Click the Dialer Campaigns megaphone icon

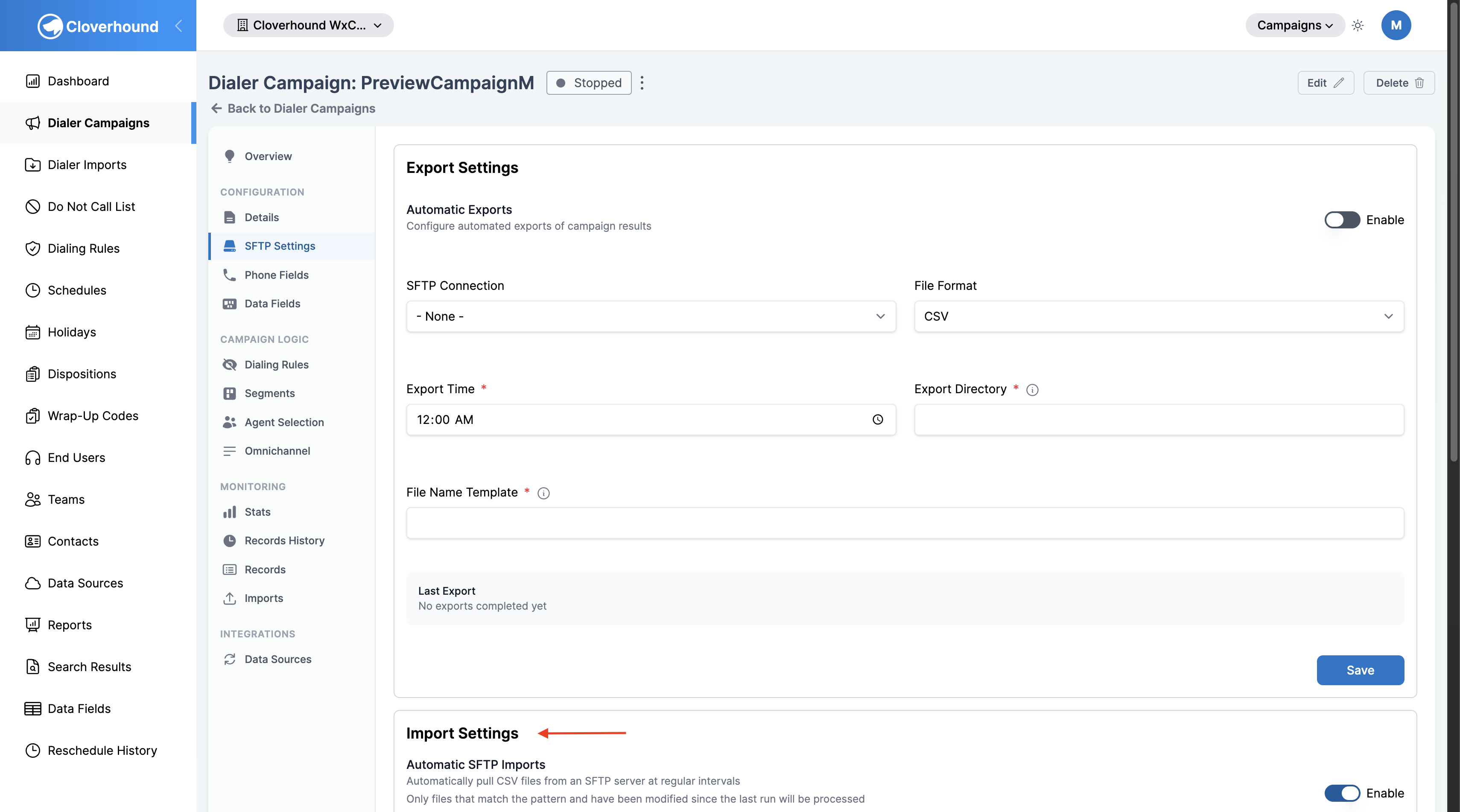pos(32,123)
